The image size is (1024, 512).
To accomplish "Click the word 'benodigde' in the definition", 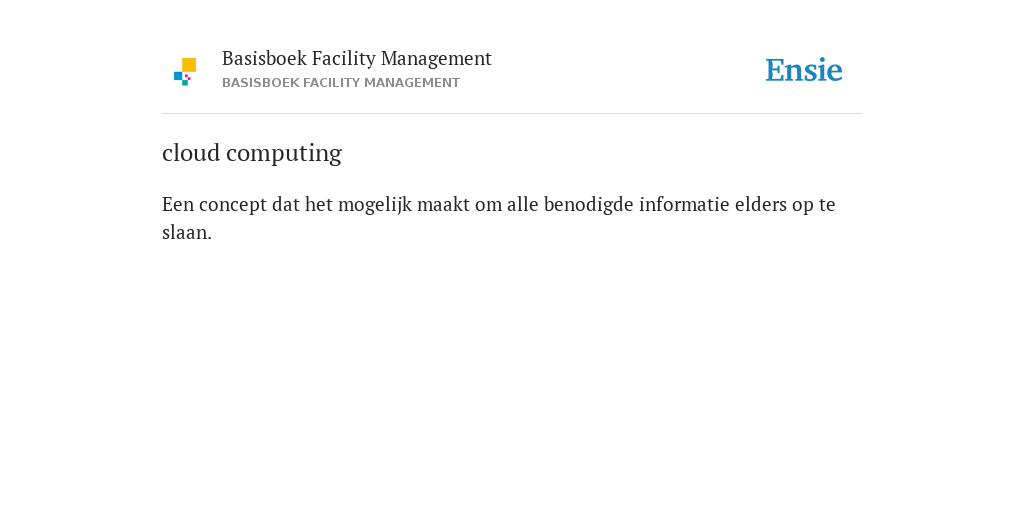I will coord(588,205).
